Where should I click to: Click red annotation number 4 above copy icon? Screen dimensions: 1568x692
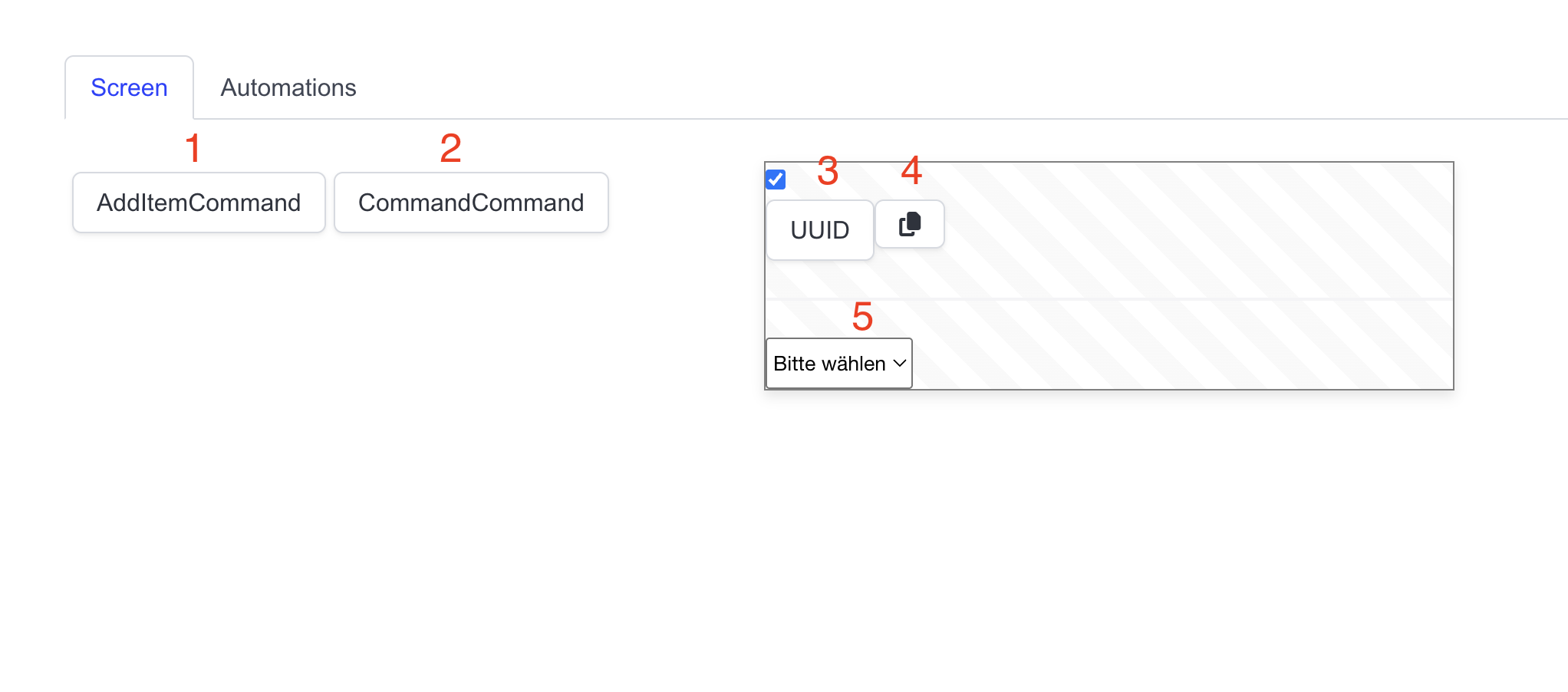pyautogui.click(x=911, y=170)
